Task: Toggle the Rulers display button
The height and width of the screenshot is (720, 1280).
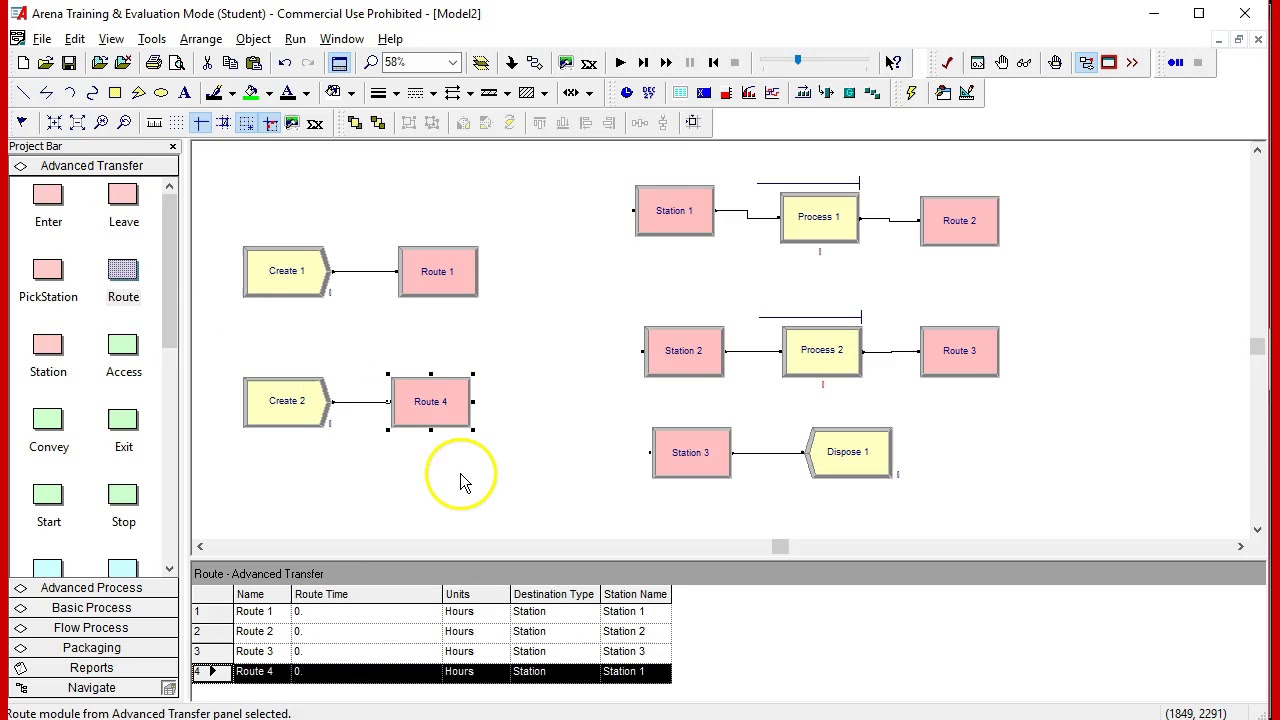Action: tap(154, 123)
